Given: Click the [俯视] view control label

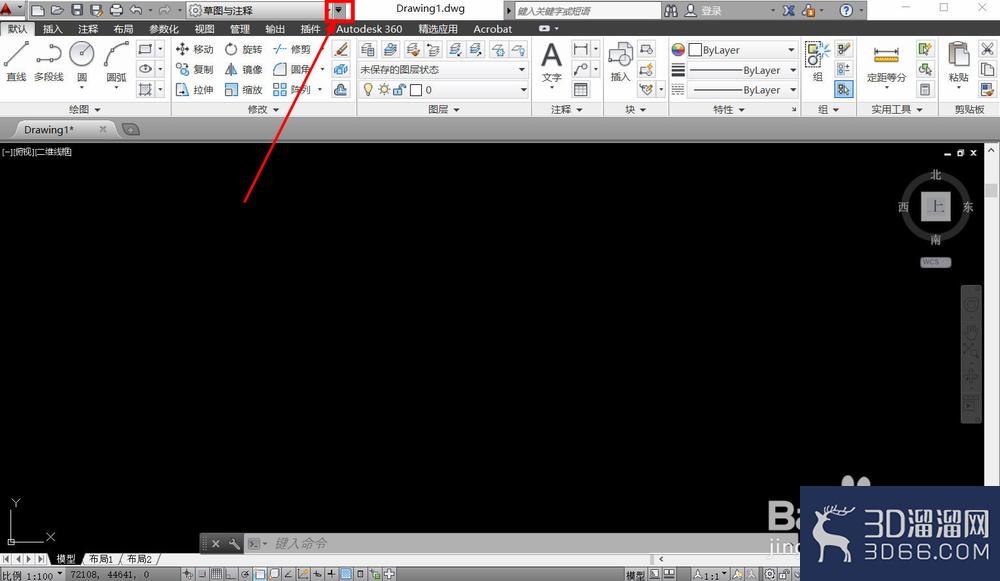Looking at the screenshot, I should tap(24, 152).
